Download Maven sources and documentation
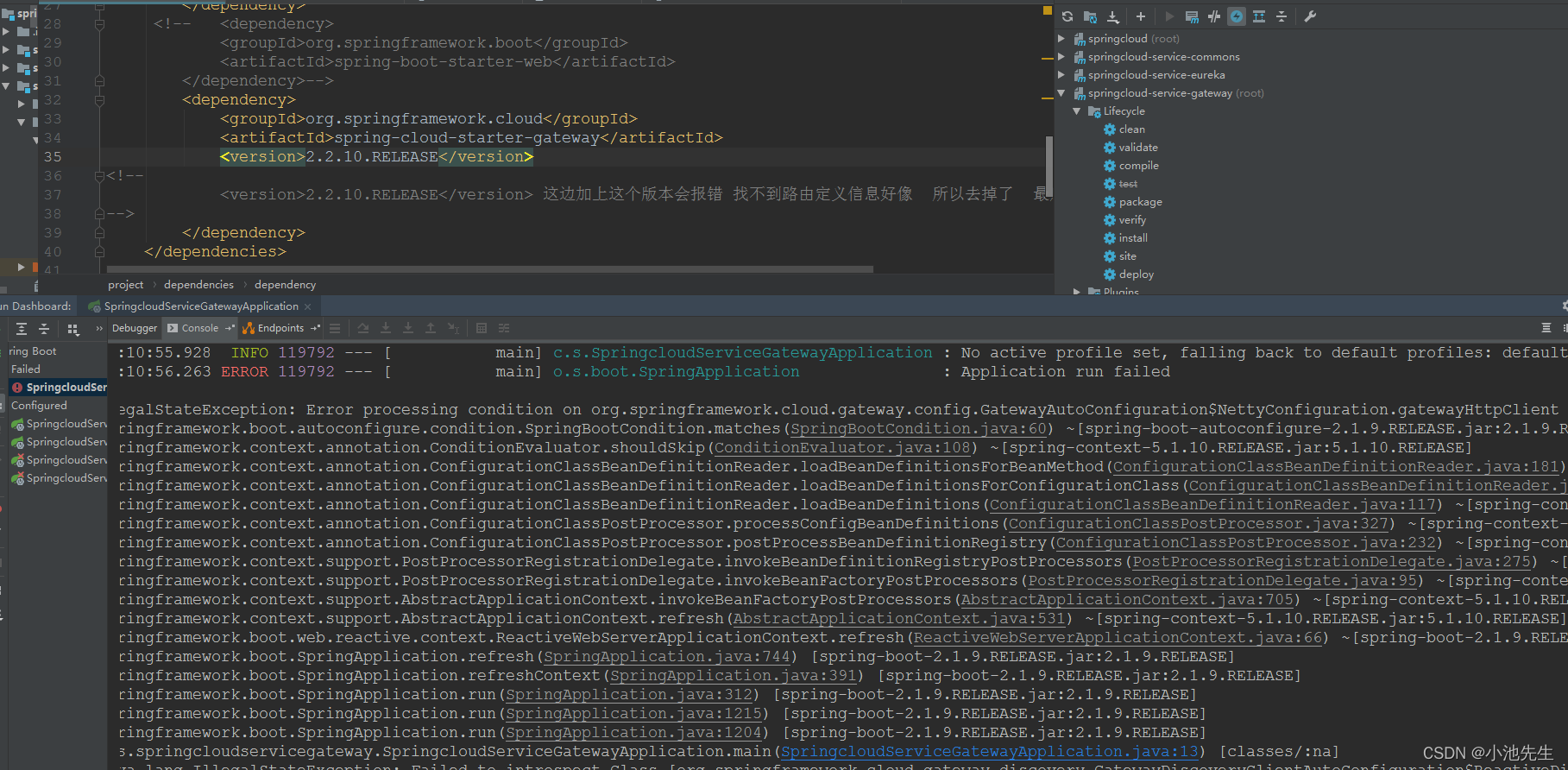This screenshot has height=770, width=1568. tap(1113, 16)
